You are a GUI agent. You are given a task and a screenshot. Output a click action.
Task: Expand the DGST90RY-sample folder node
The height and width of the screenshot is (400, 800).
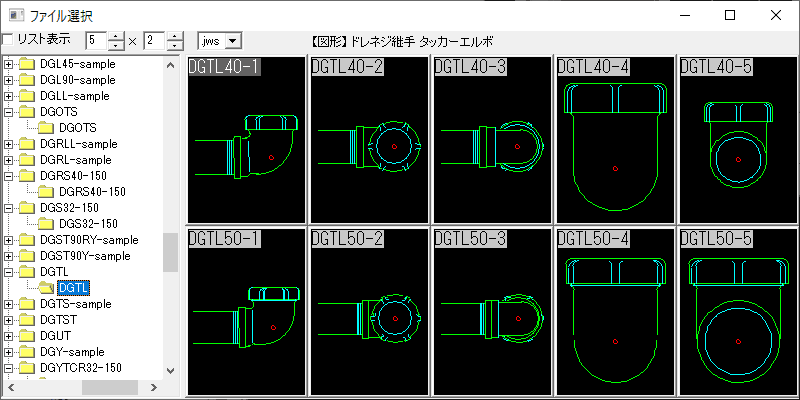coord(9,240)
